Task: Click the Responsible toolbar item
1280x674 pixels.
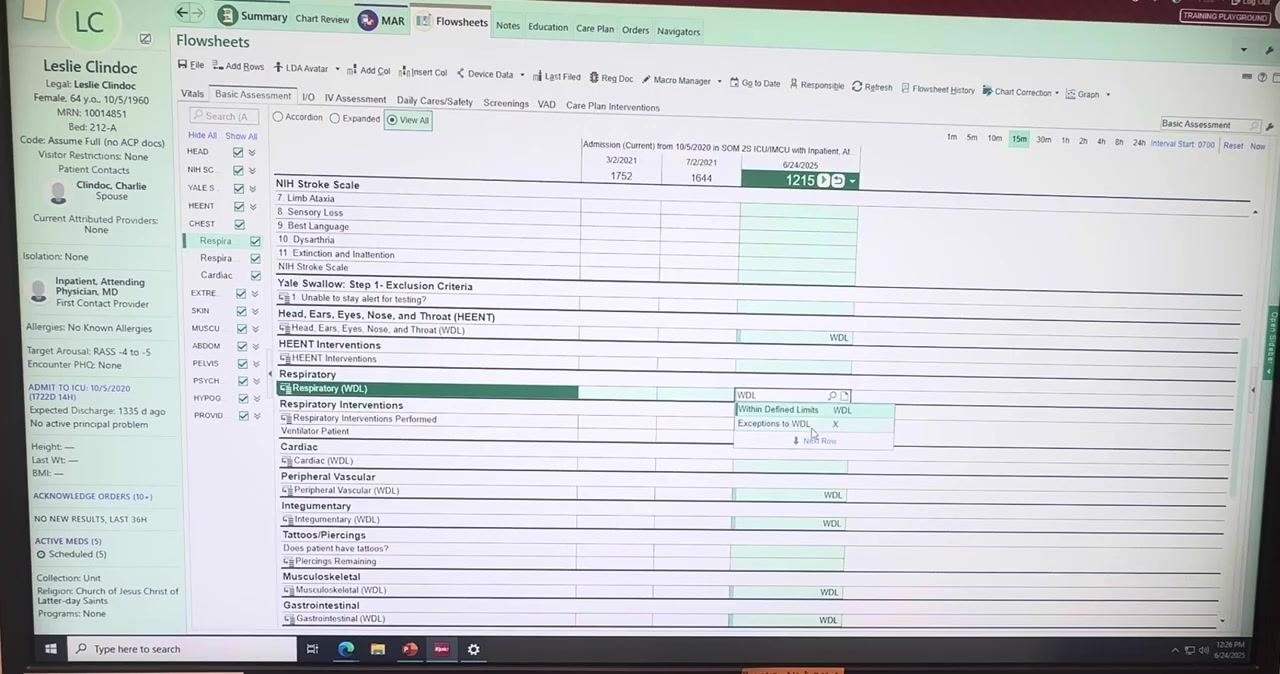Action: [x=816, y=85]
